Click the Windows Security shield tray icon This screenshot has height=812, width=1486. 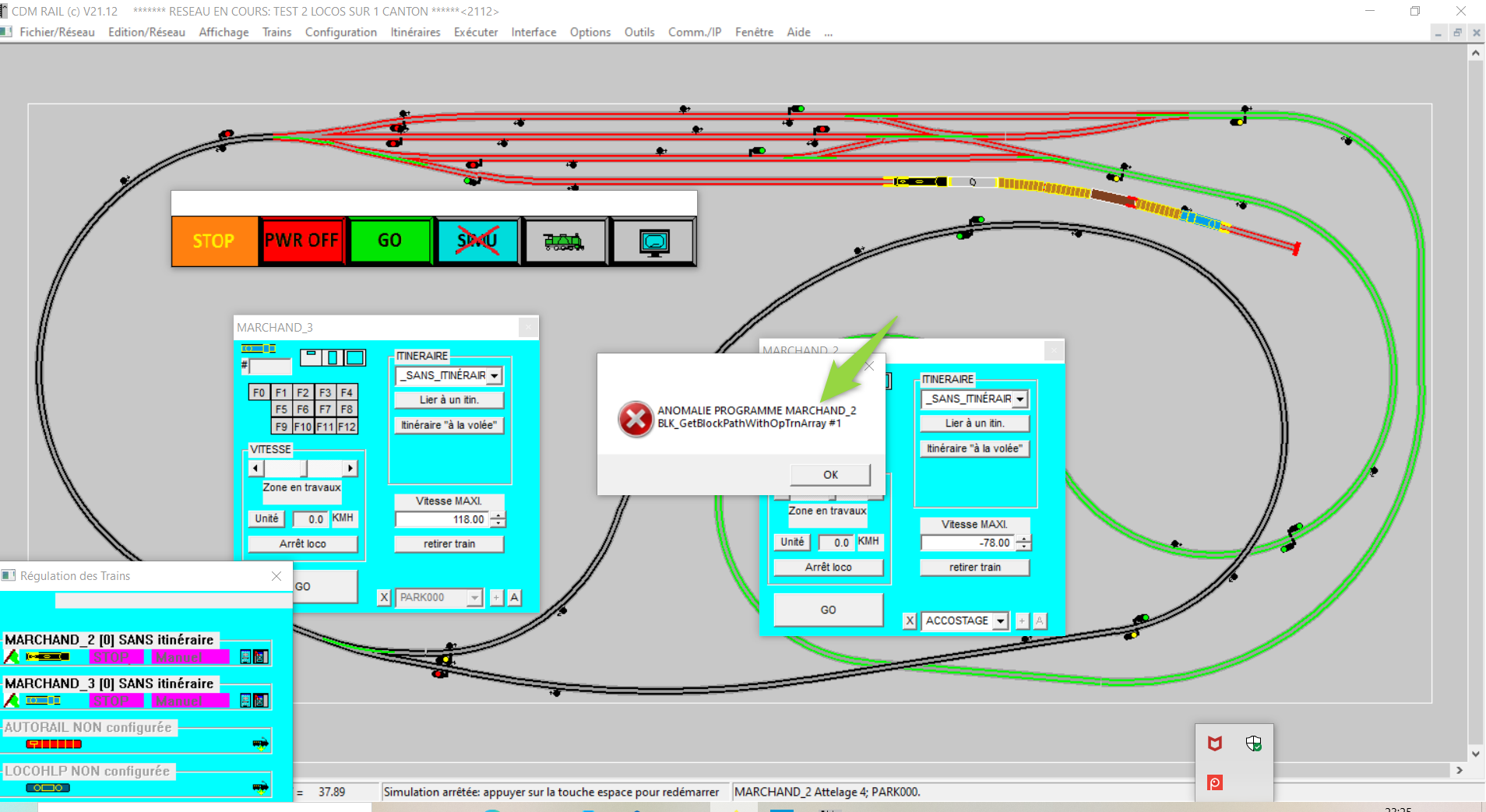click(1253, 743)
